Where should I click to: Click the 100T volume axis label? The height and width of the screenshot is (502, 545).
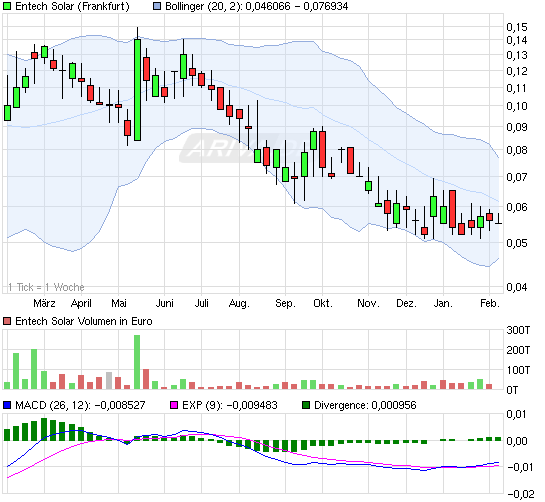pyautogui.click(x=519, y=370)
